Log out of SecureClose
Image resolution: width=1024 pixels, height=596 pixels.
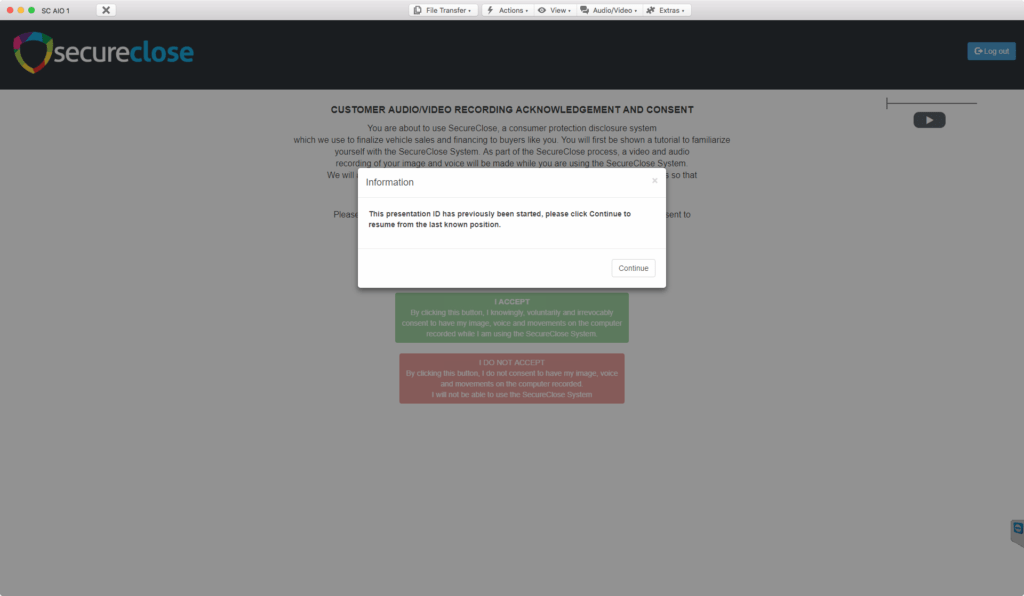click(x=991, y=51)
